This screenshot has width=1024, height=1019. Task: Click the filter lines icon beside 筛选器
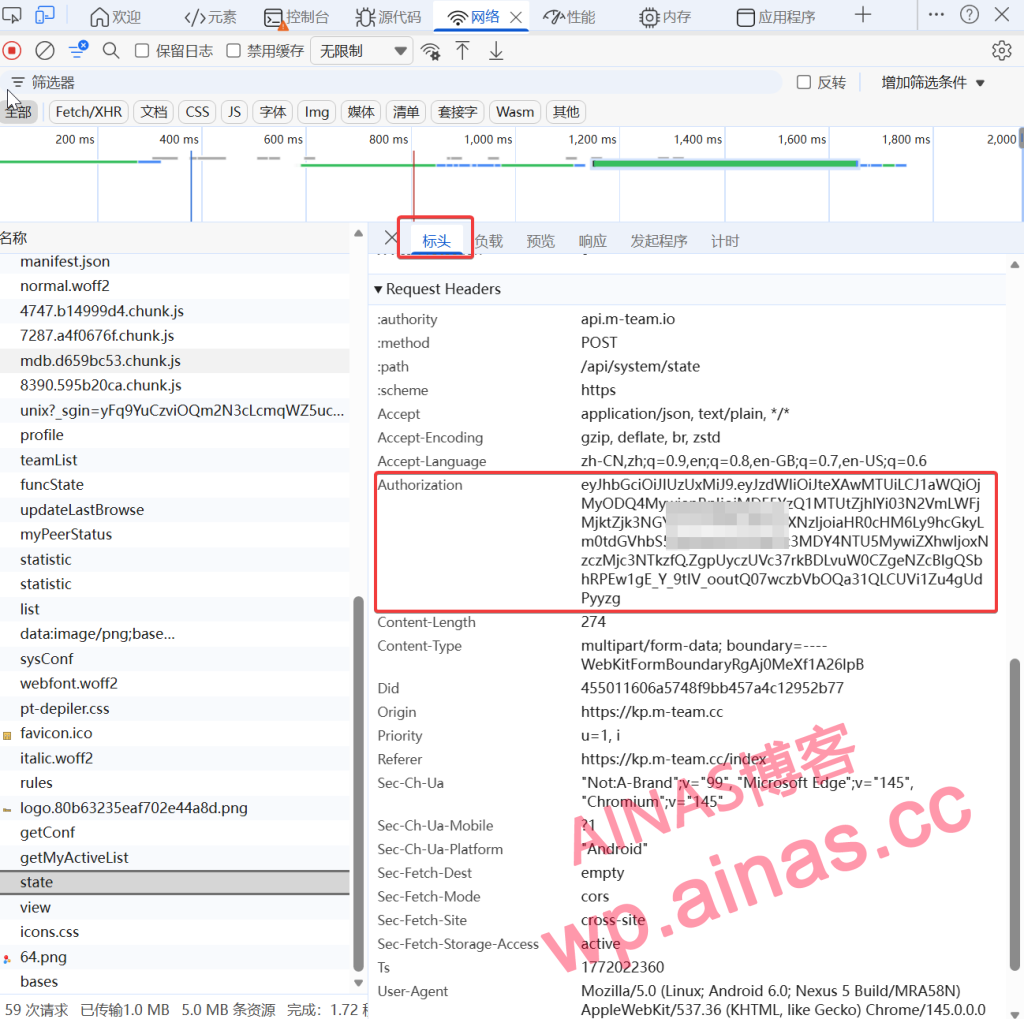coord(18,82)
